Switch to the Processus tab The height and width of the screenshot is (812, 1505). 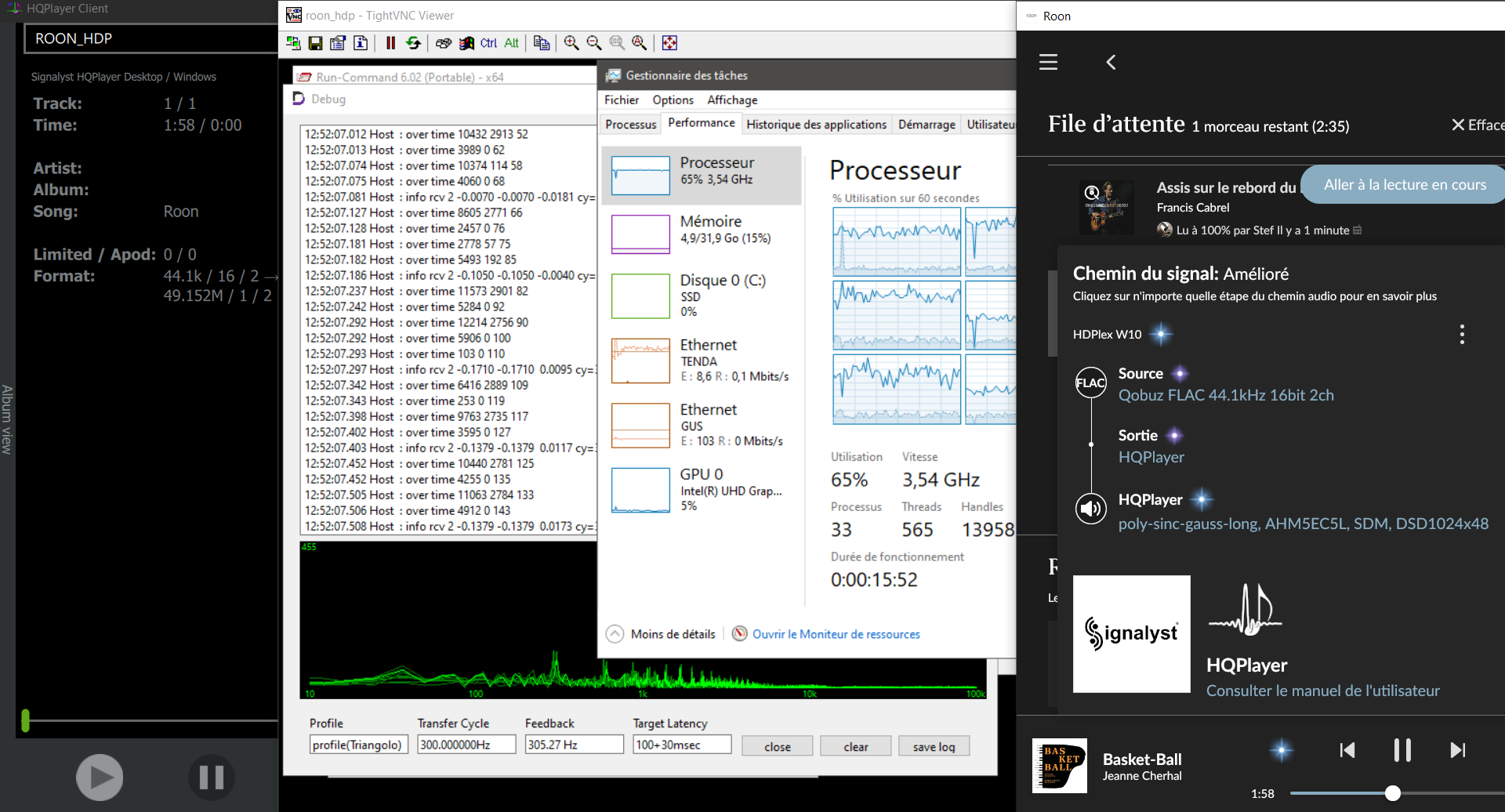pos(631,124)
